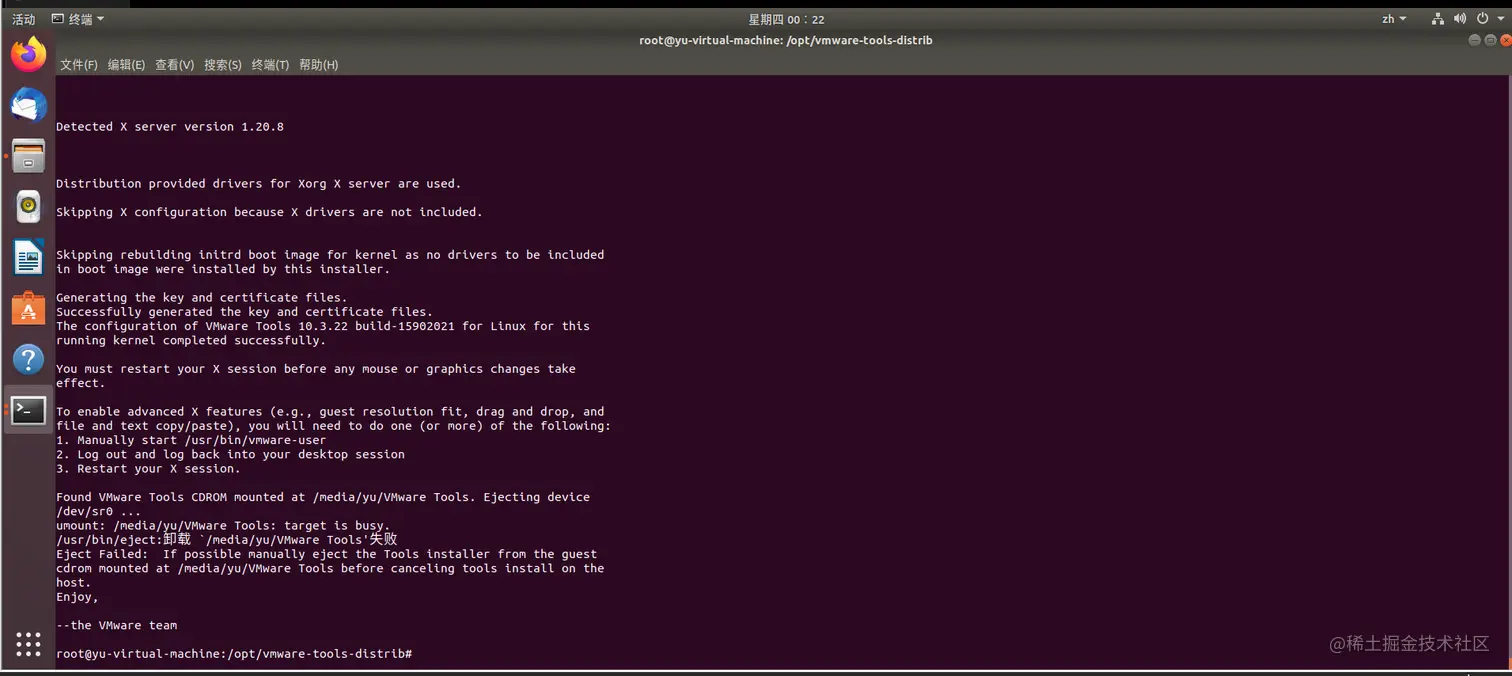
Task: Close the terminal window
Action: click(x=1505, y=40)
